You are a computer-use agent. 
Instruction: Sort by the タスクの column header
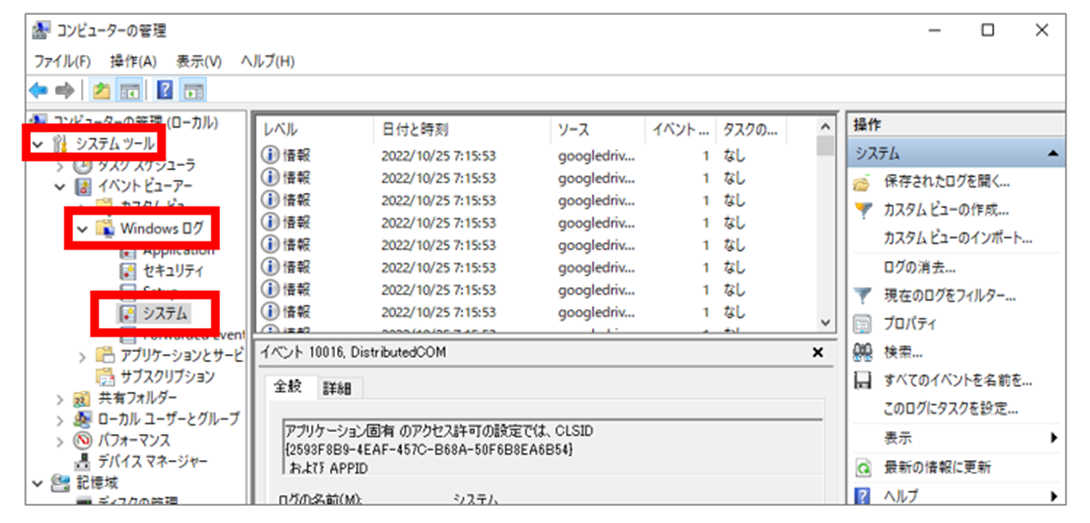(752, 129)
